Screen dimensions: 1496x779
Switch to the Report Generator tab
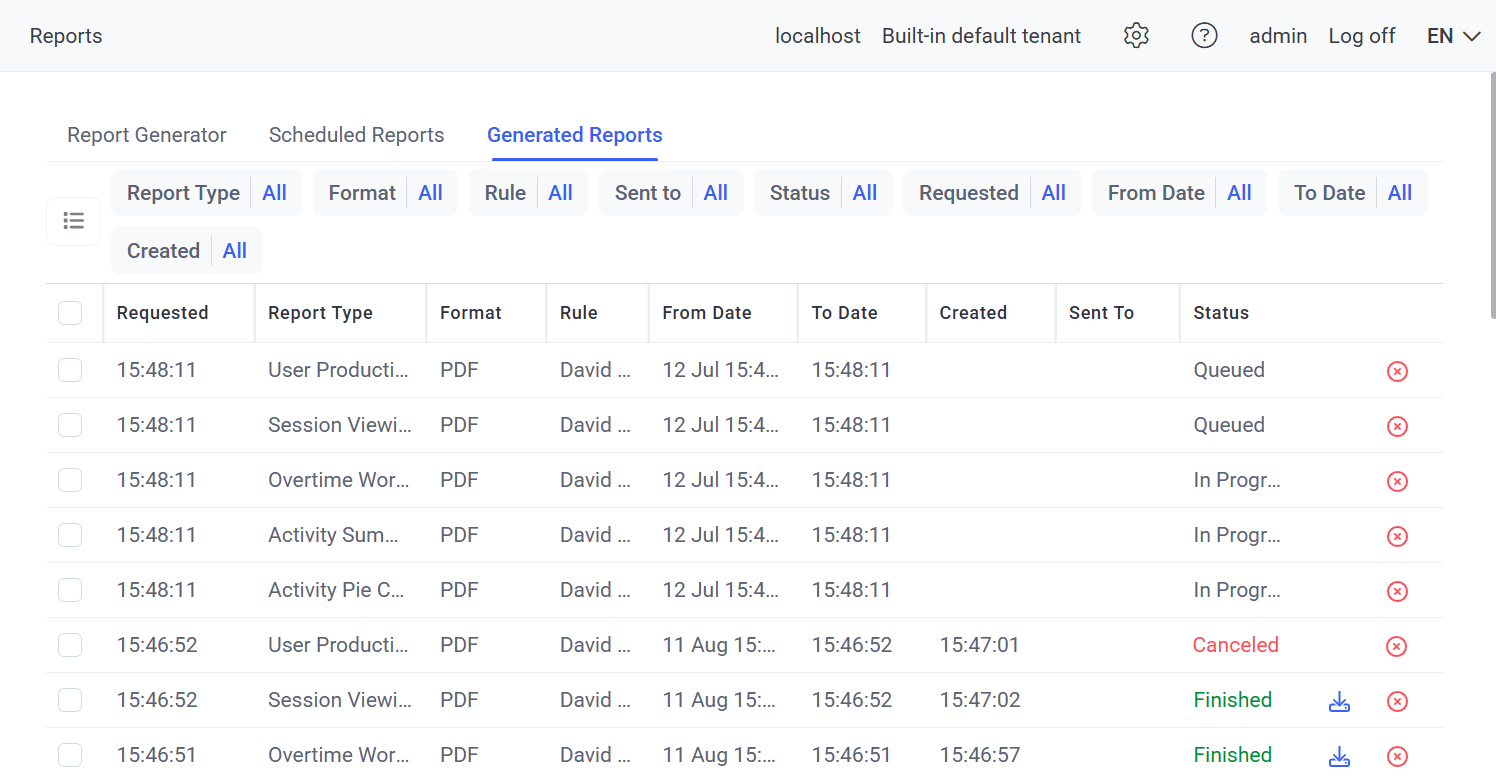147,135
